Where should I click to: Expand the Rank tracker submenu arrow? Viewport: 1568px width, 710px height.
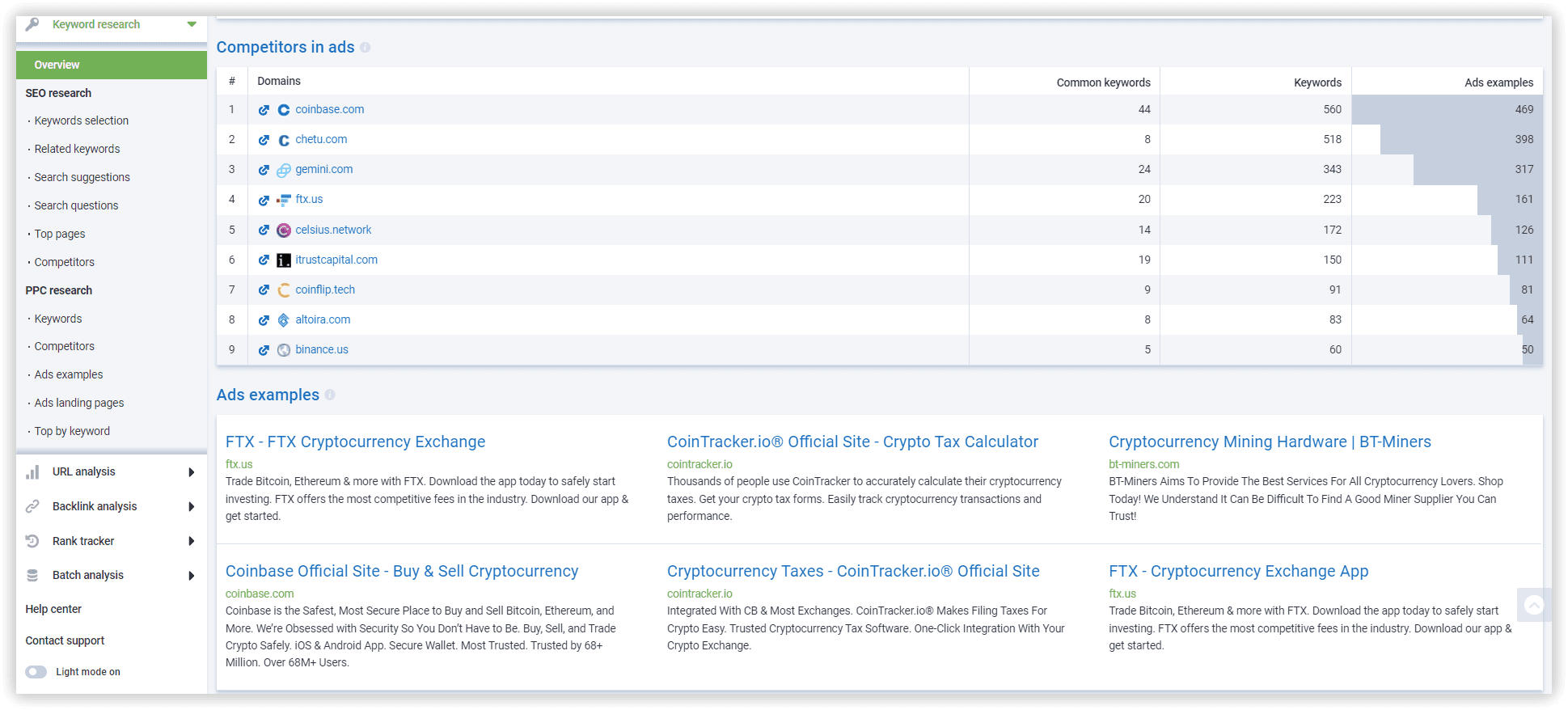point(192,541)
